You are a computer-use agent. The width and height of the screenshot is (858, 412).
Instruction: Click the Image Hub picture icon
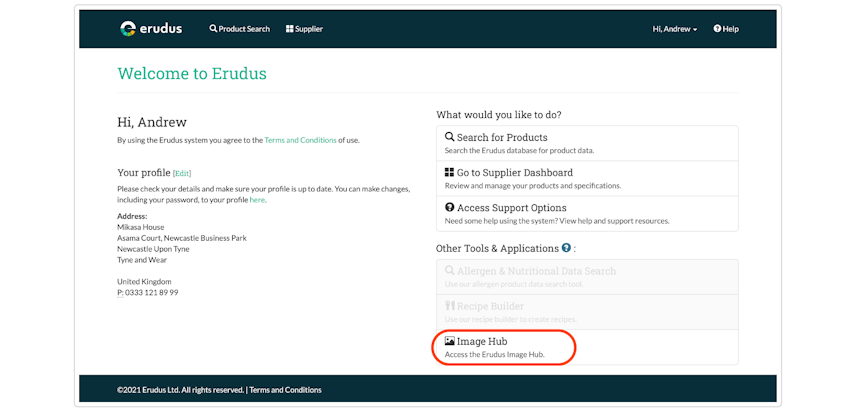tap(449, 341)
